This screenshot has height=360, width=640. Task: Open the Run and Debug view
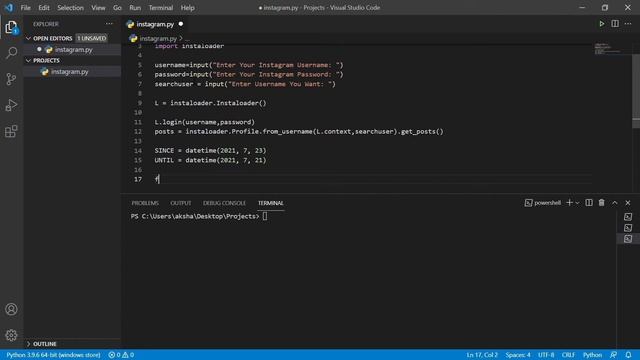[x=11, y=105]
